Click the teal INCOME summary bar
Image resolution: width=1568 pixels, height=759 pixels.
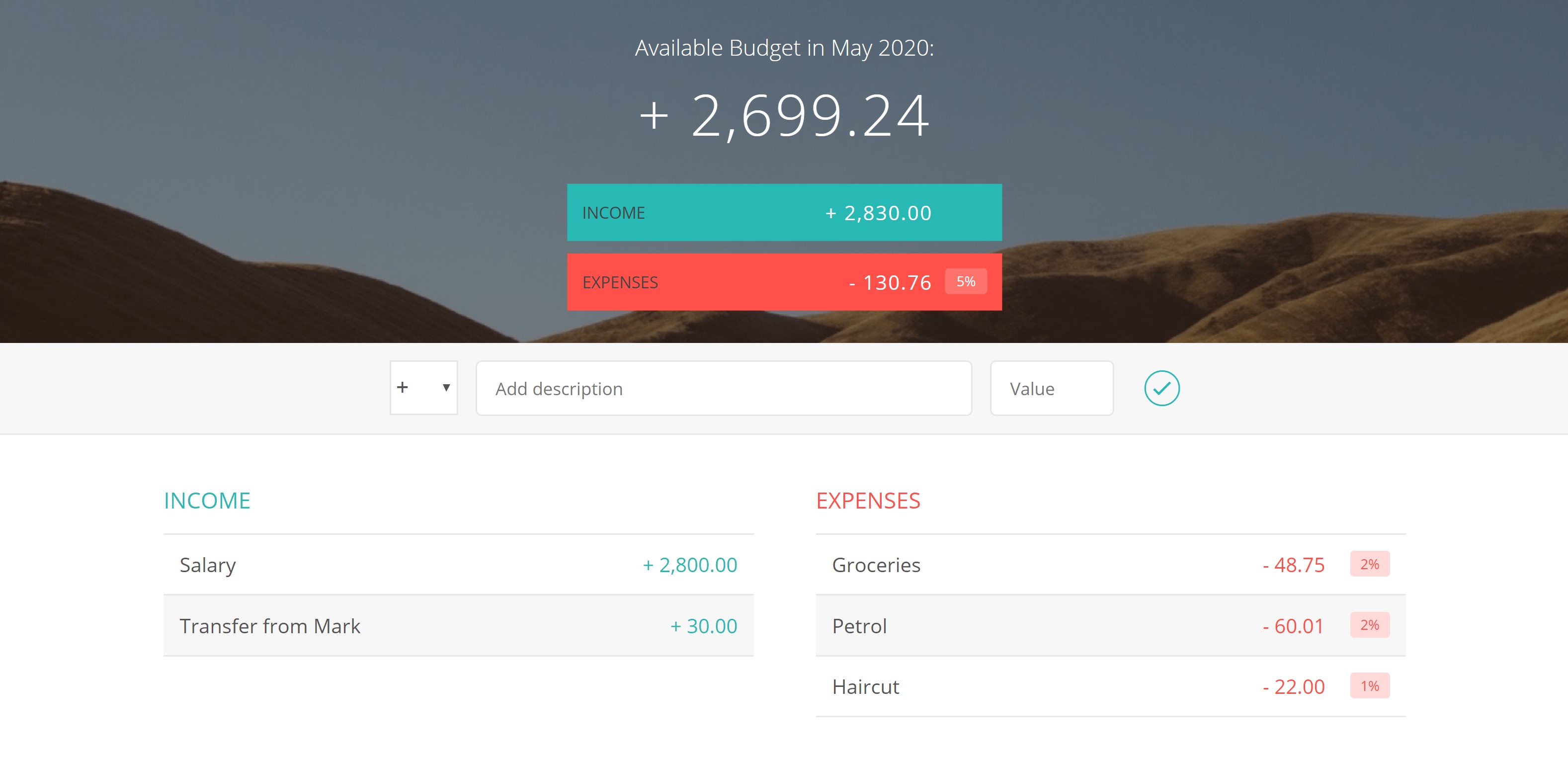[784, 212]
